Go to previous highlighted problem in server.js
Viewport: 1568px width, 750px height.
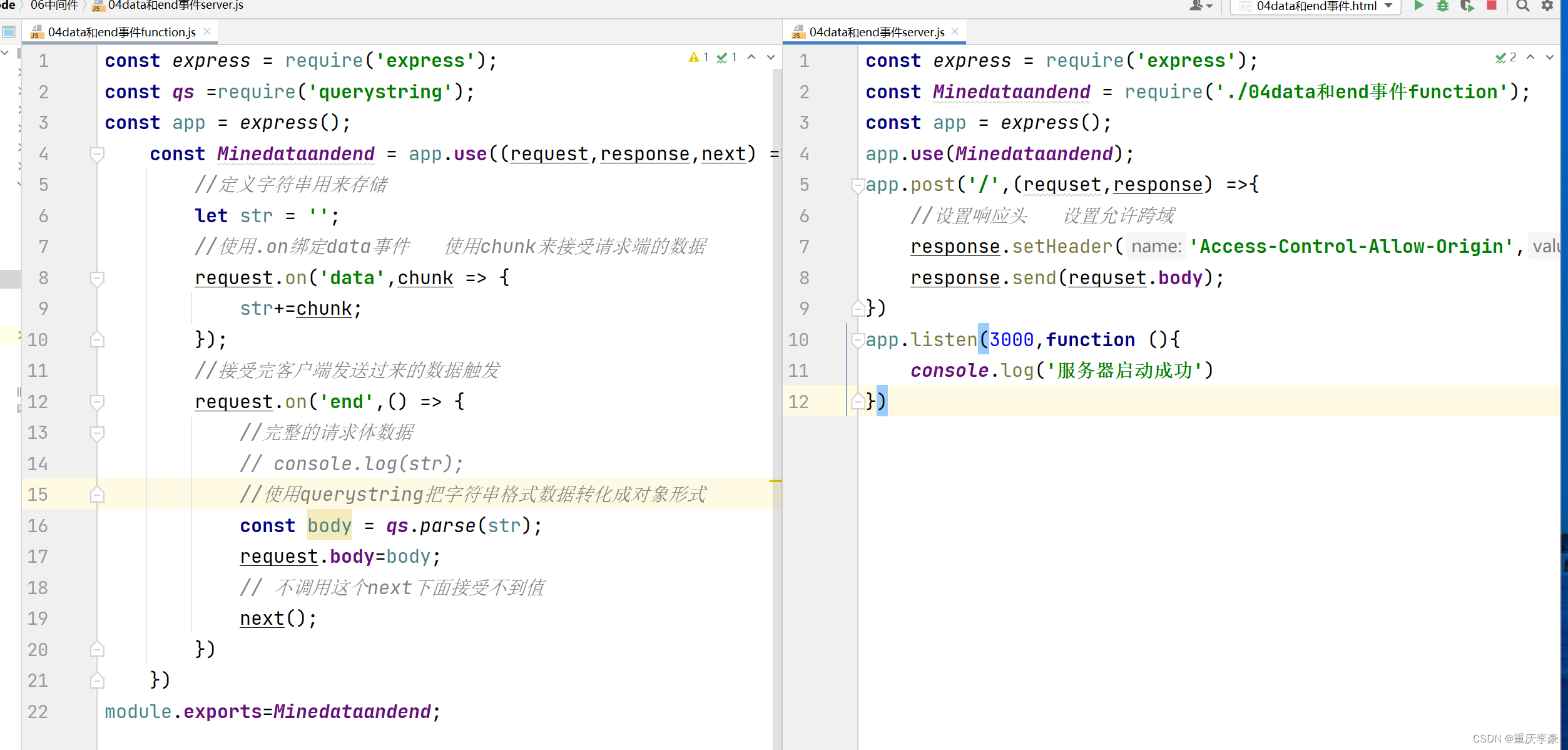click(1530, 58)
